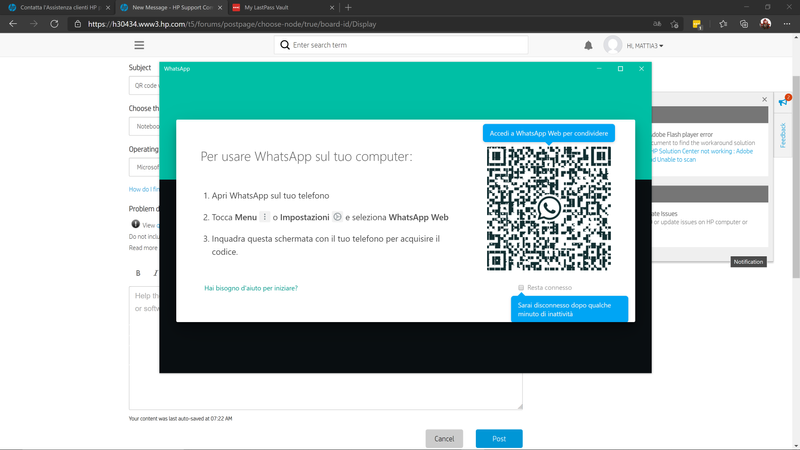This screenshot has width=800, height=450.
Task: Go back with the browser back arrow
Action: [x=13, y=24]
